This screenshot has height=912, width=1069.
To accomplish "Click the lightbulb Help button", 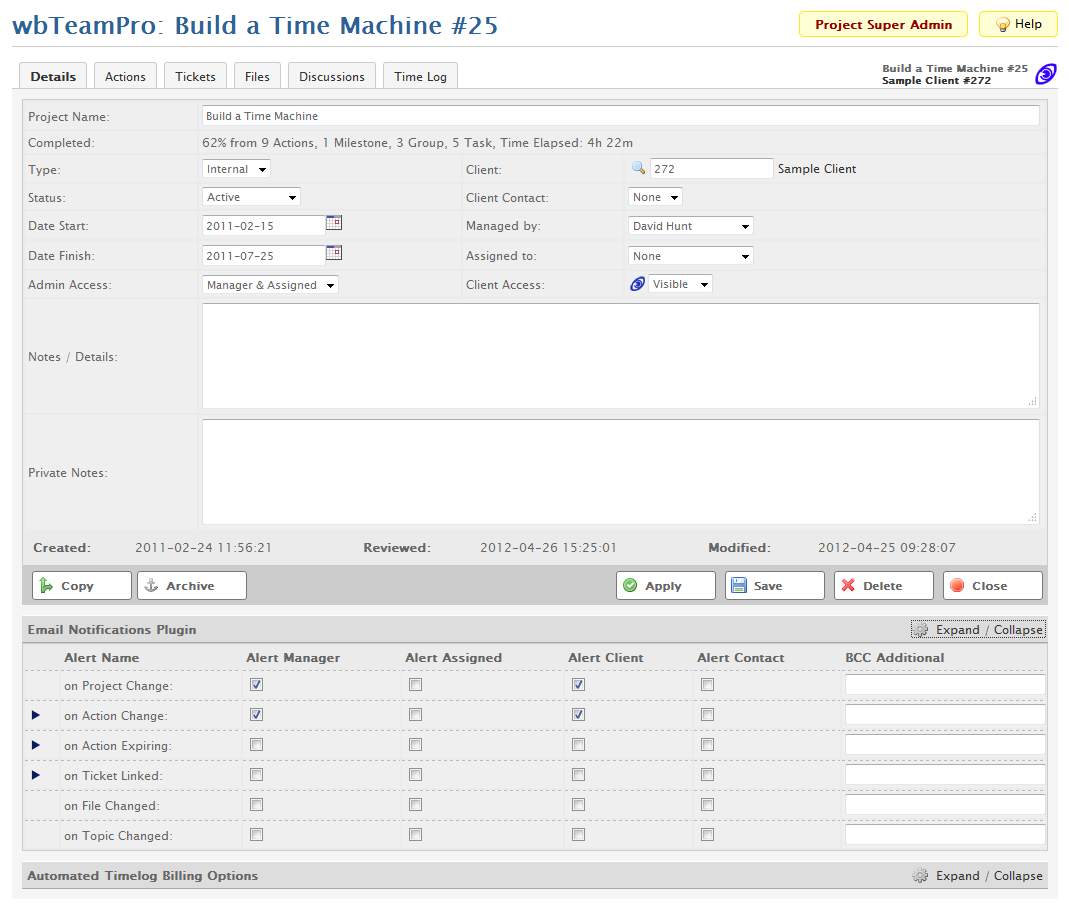I will tap(1017, 24).
